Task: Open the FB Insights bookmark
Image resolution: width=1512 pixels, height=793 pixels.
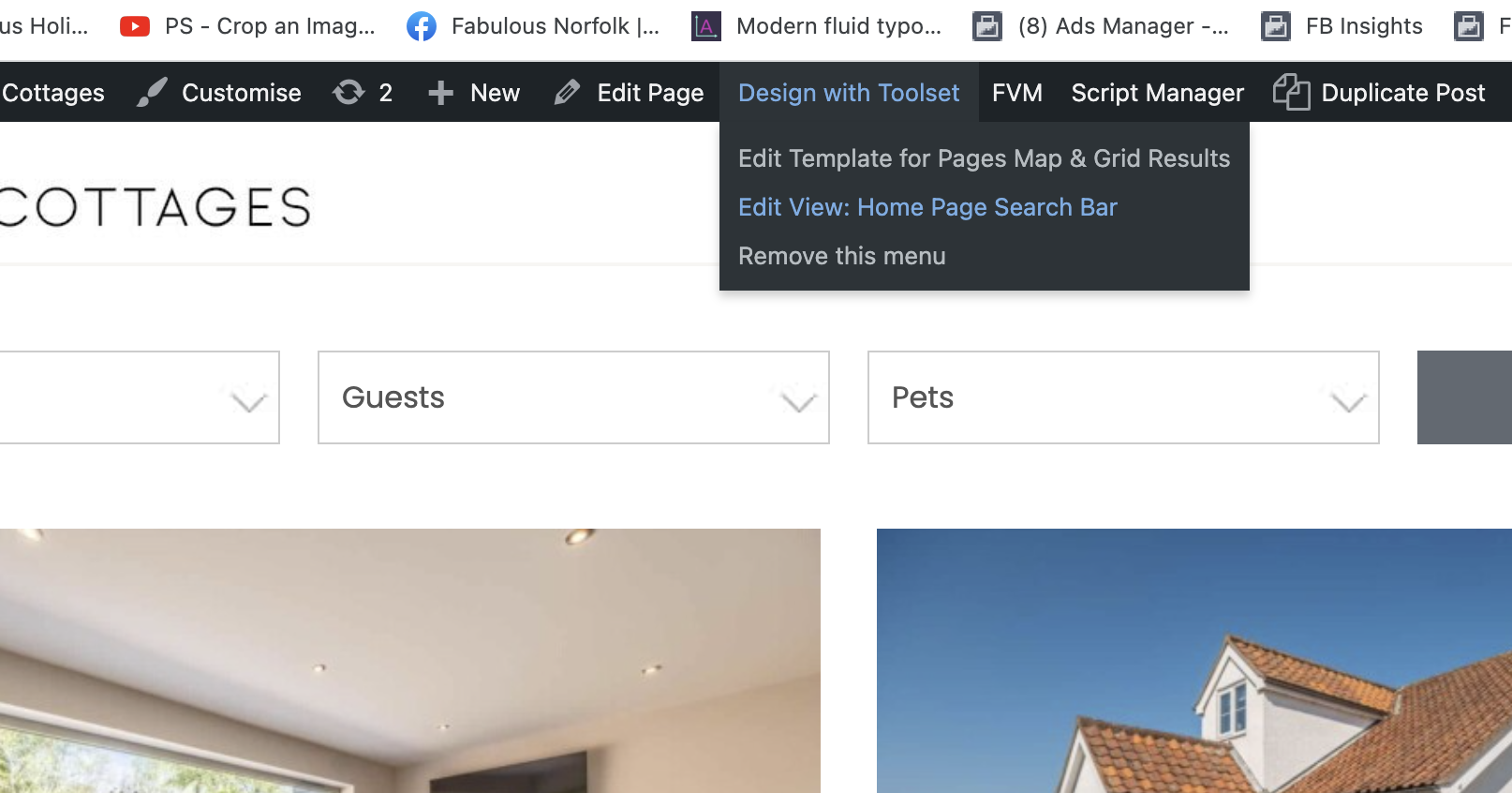Action: (x=1342, y=26)
